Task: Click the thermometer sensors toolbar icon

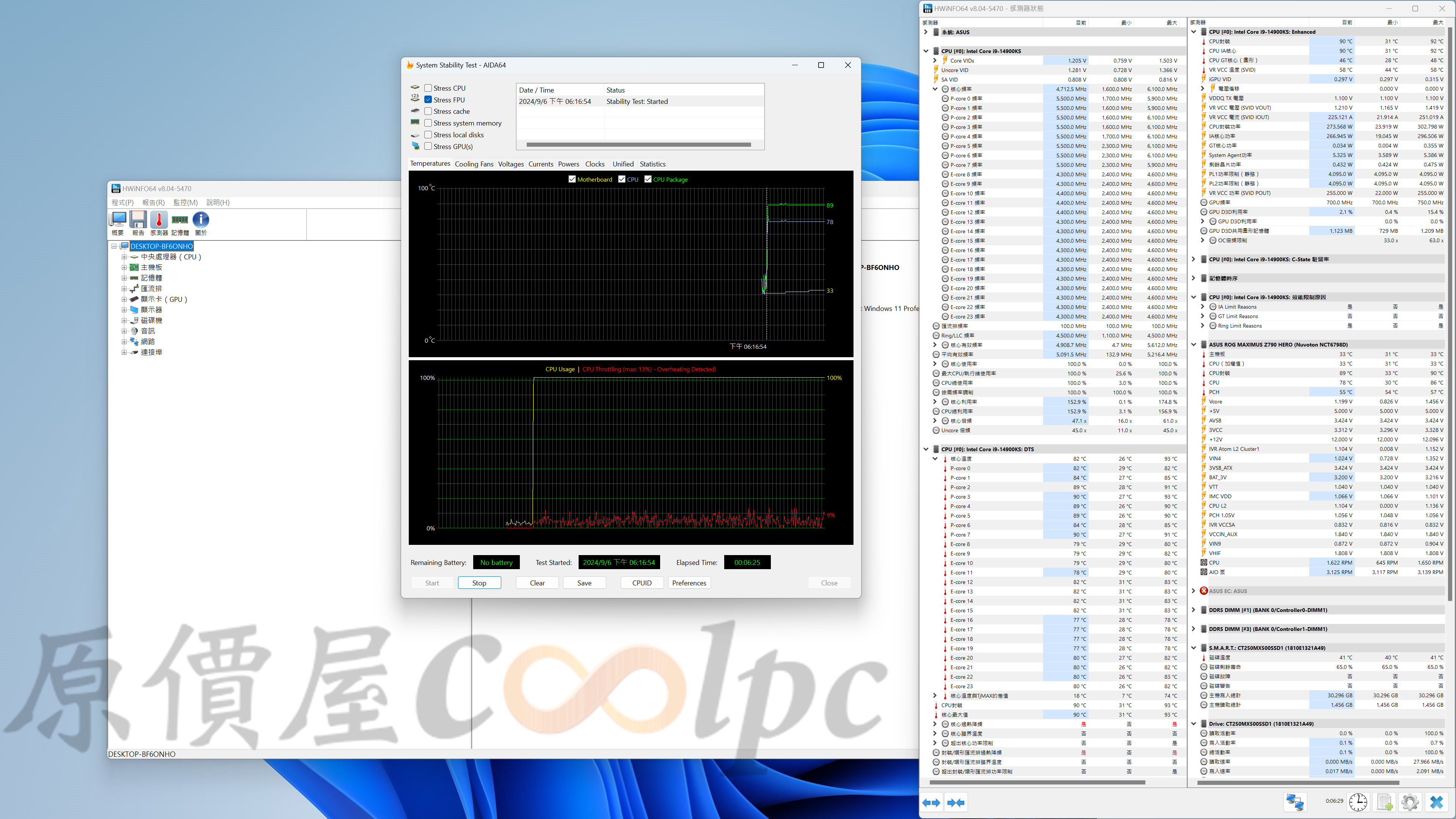Action: pyautogui.click(x=159, y=220)
